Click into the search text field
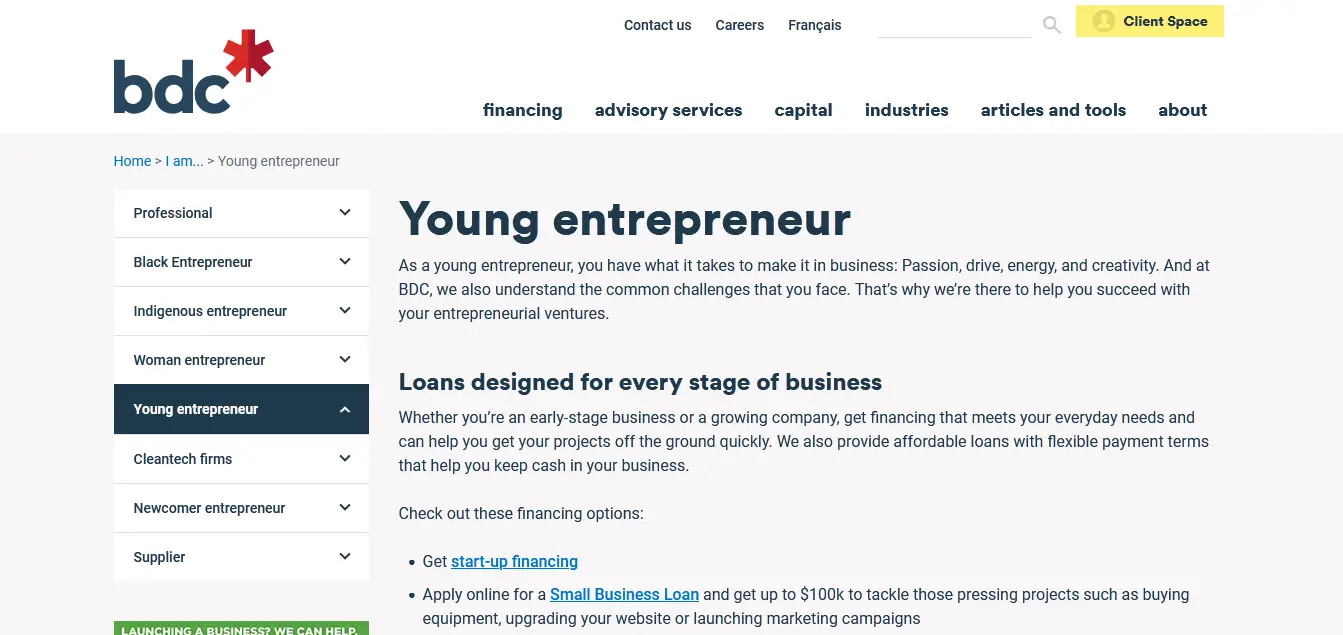 (954, 25)
